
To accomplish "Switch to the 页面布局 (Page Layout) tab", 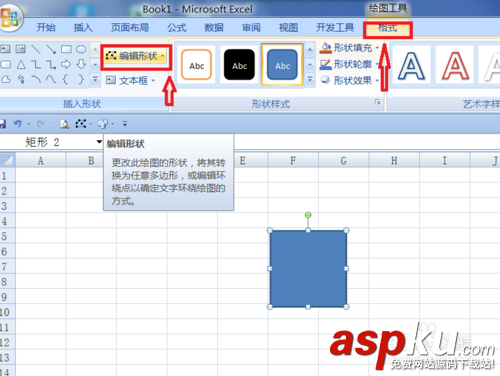I will pyautogui.click(x=130, y=27).
